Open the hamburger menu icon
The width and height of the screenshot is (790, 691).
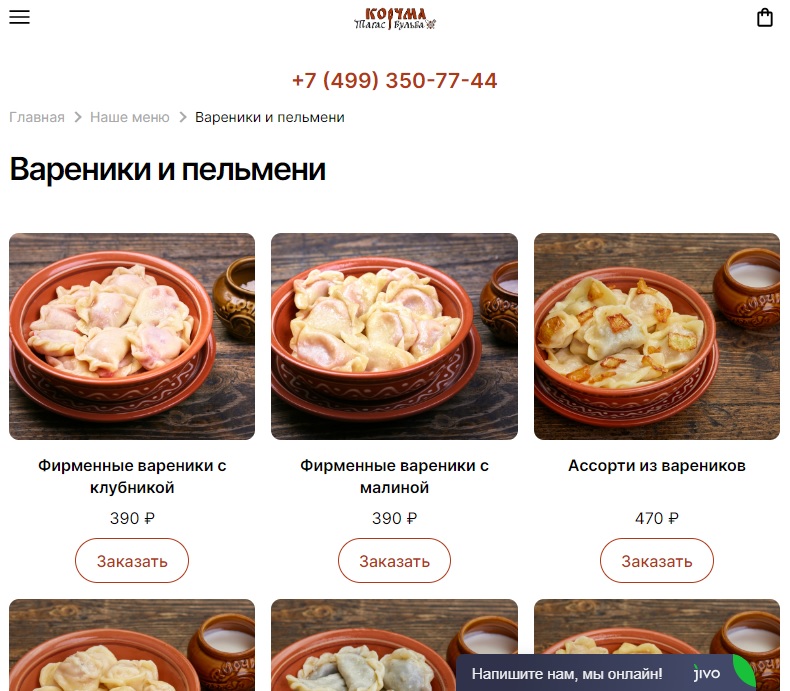tap(19, 17)
